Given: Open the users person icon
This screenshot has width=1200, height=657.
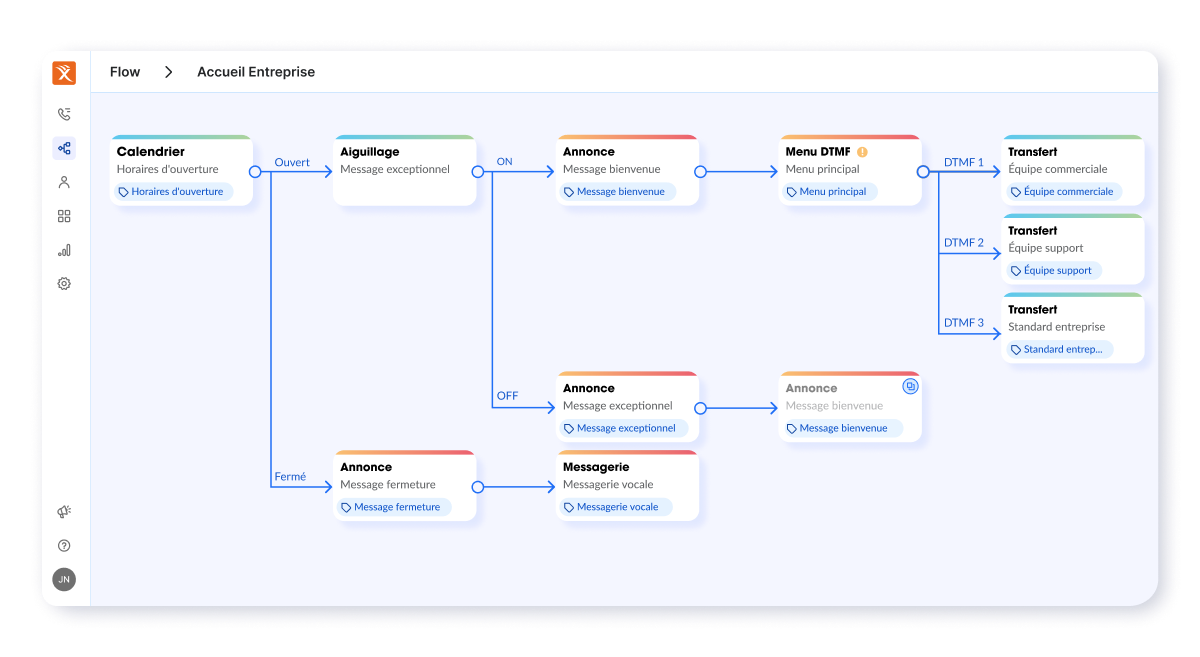Looking at the screenshot, I should click(x=64, y=182).
